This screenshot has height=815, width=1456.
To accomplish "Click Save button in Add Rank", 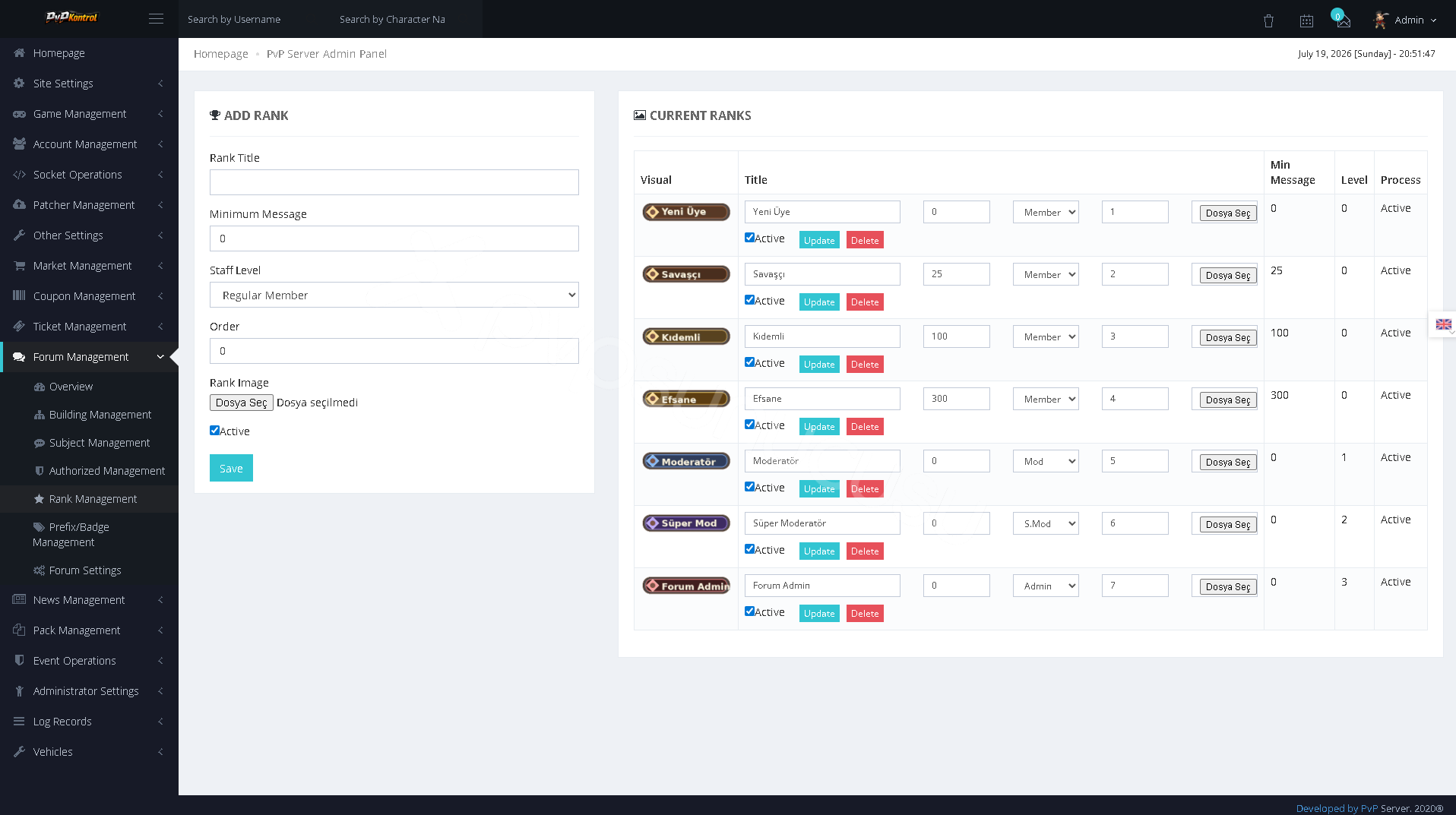I will point(231,468).
